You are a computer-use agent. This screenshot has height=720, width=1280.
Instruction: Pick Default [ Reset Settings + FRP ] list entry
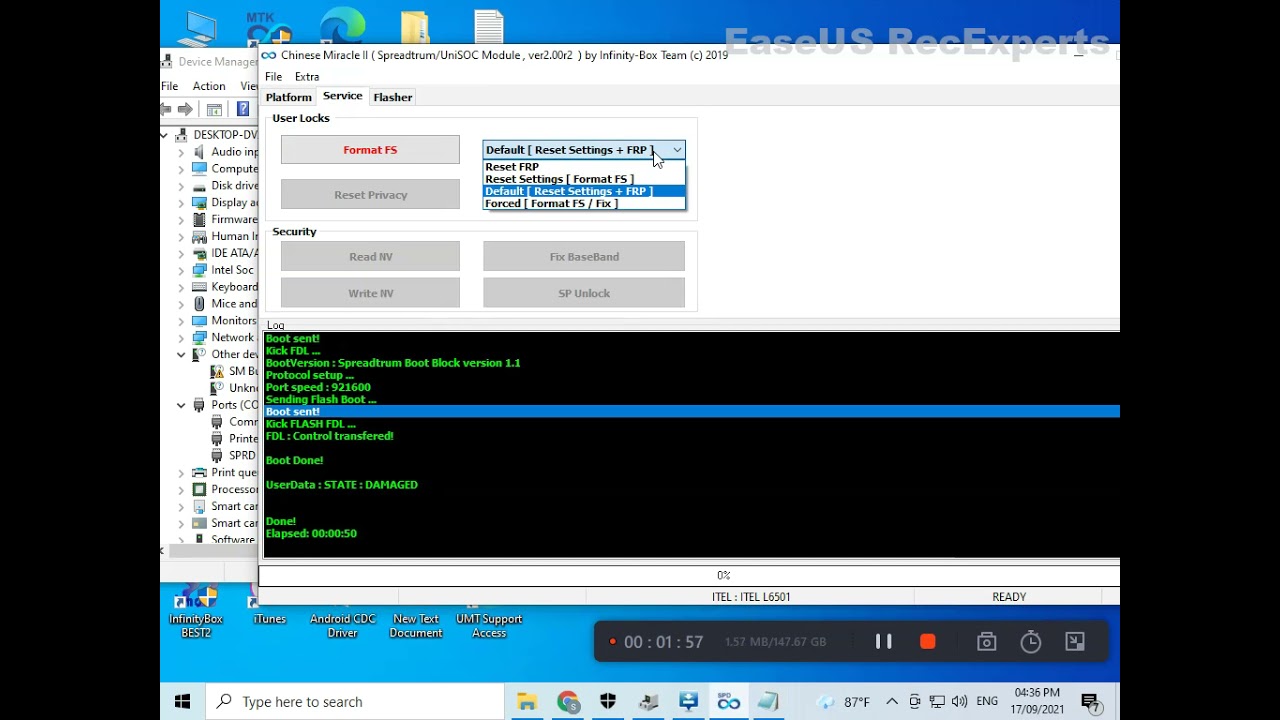(x=584, y=191)
